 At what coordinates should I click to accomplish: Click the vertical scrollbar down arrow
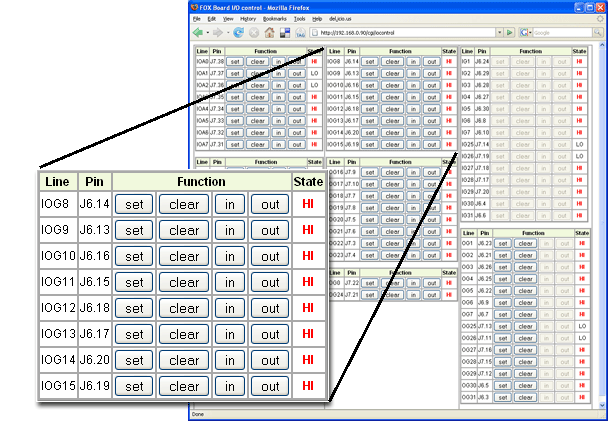pos(602,405)
